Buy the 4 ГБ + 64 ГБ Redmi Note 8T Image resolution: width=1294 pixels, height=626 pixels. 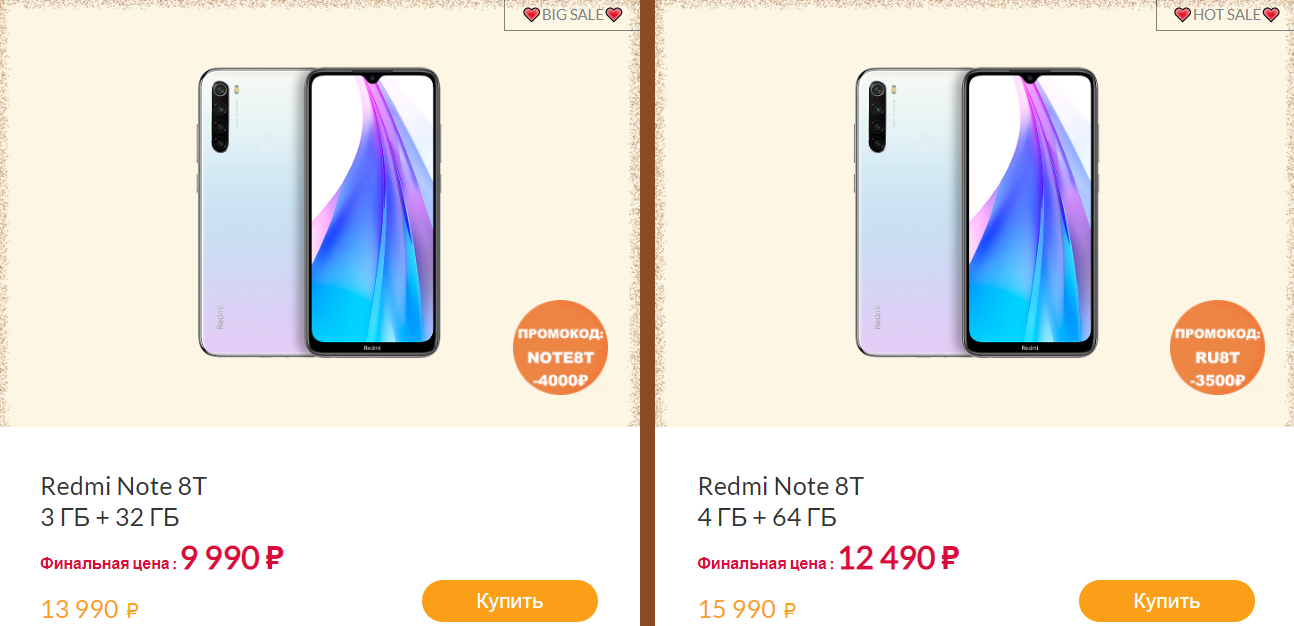[1167, 601]
